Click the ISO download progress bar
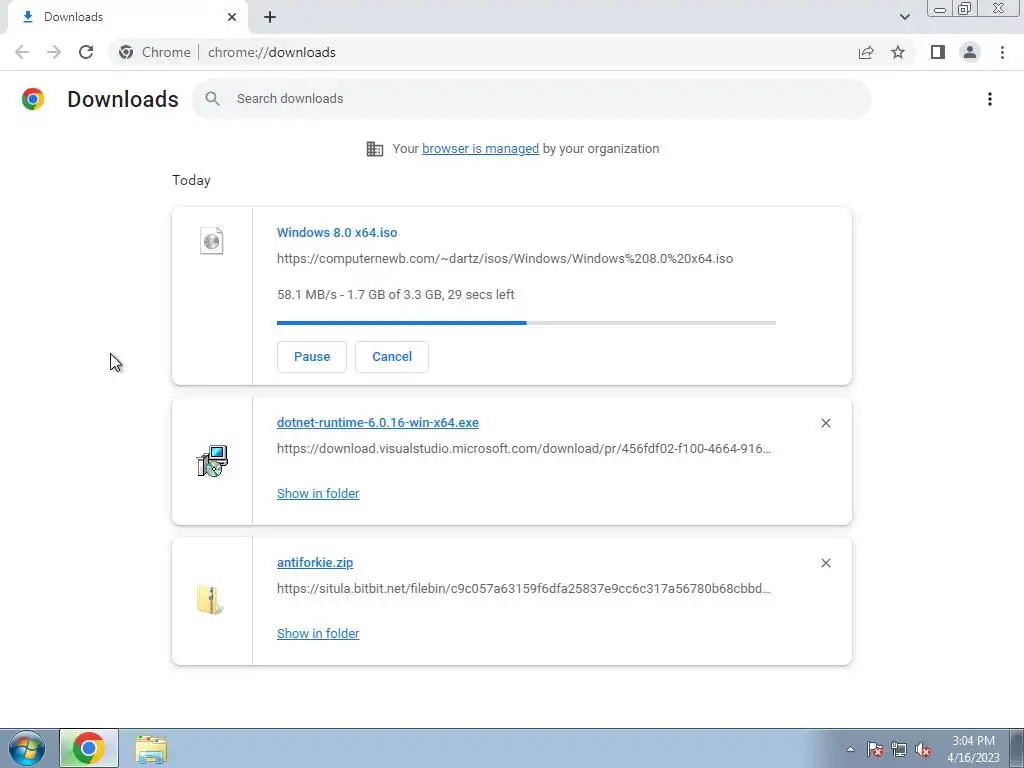Screen dimensions: 1024x768 point(526,323)
